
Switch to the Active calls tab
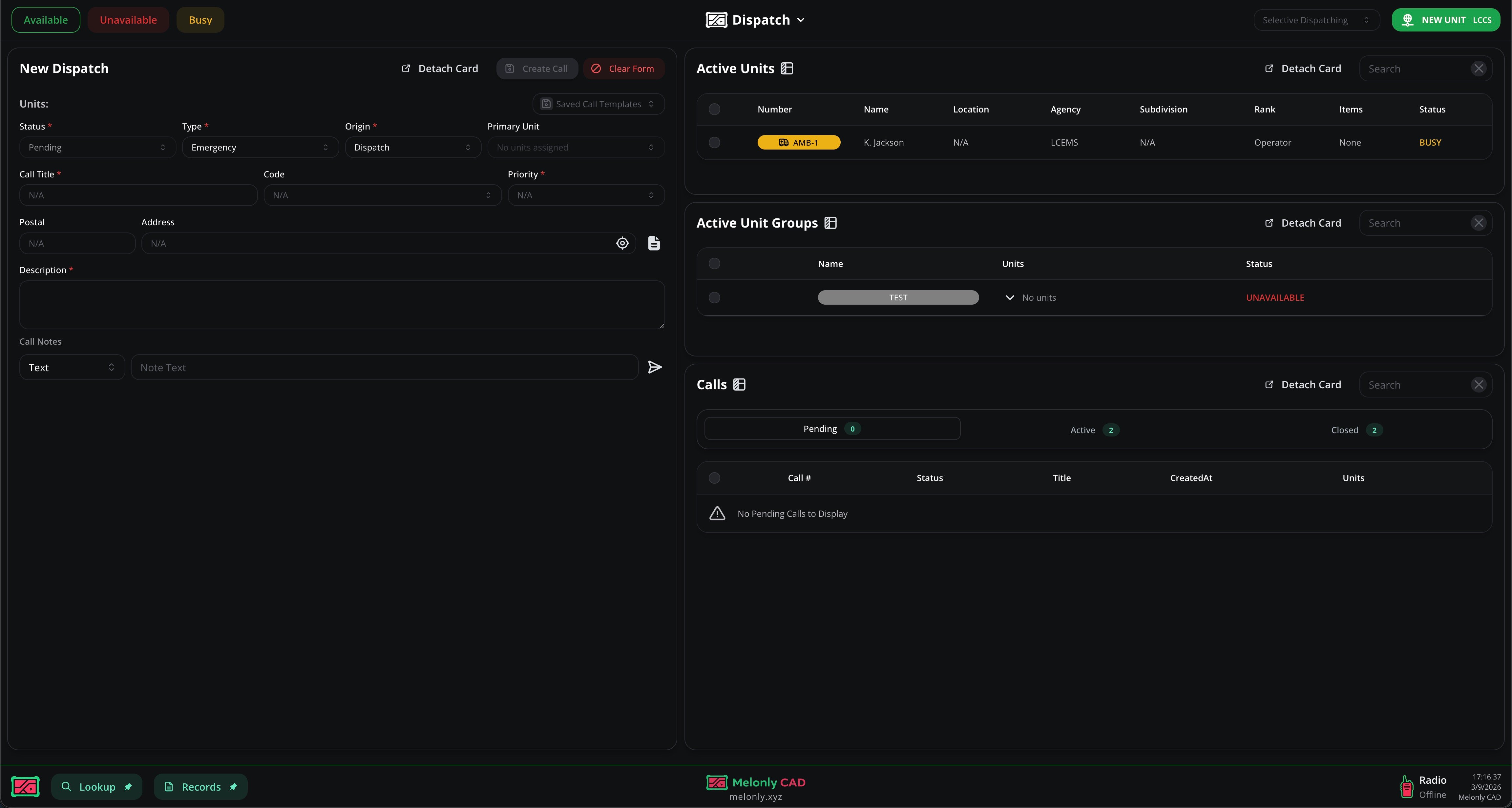point(1094,430)
